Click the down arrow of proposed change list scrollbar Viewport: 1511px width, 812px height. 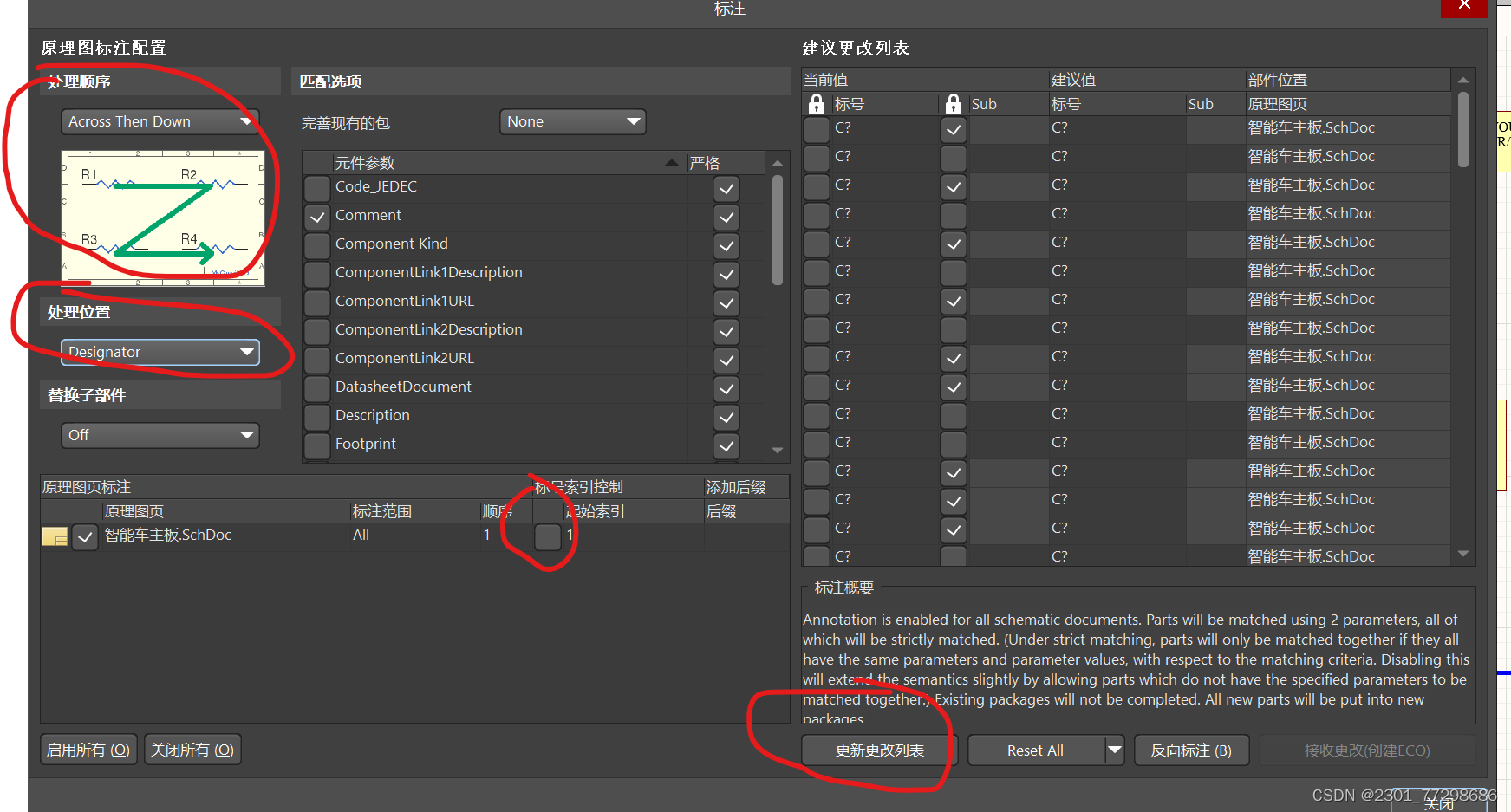pyautogui.click(x=1463, y=553)
